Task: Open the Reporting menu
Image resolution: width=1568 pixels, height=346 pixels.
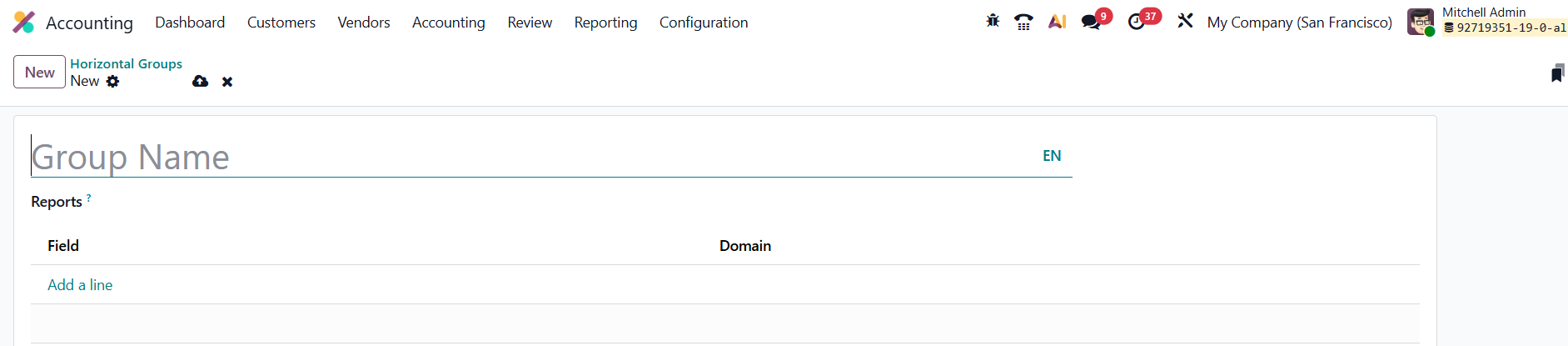Action: [x=605, y=23]
